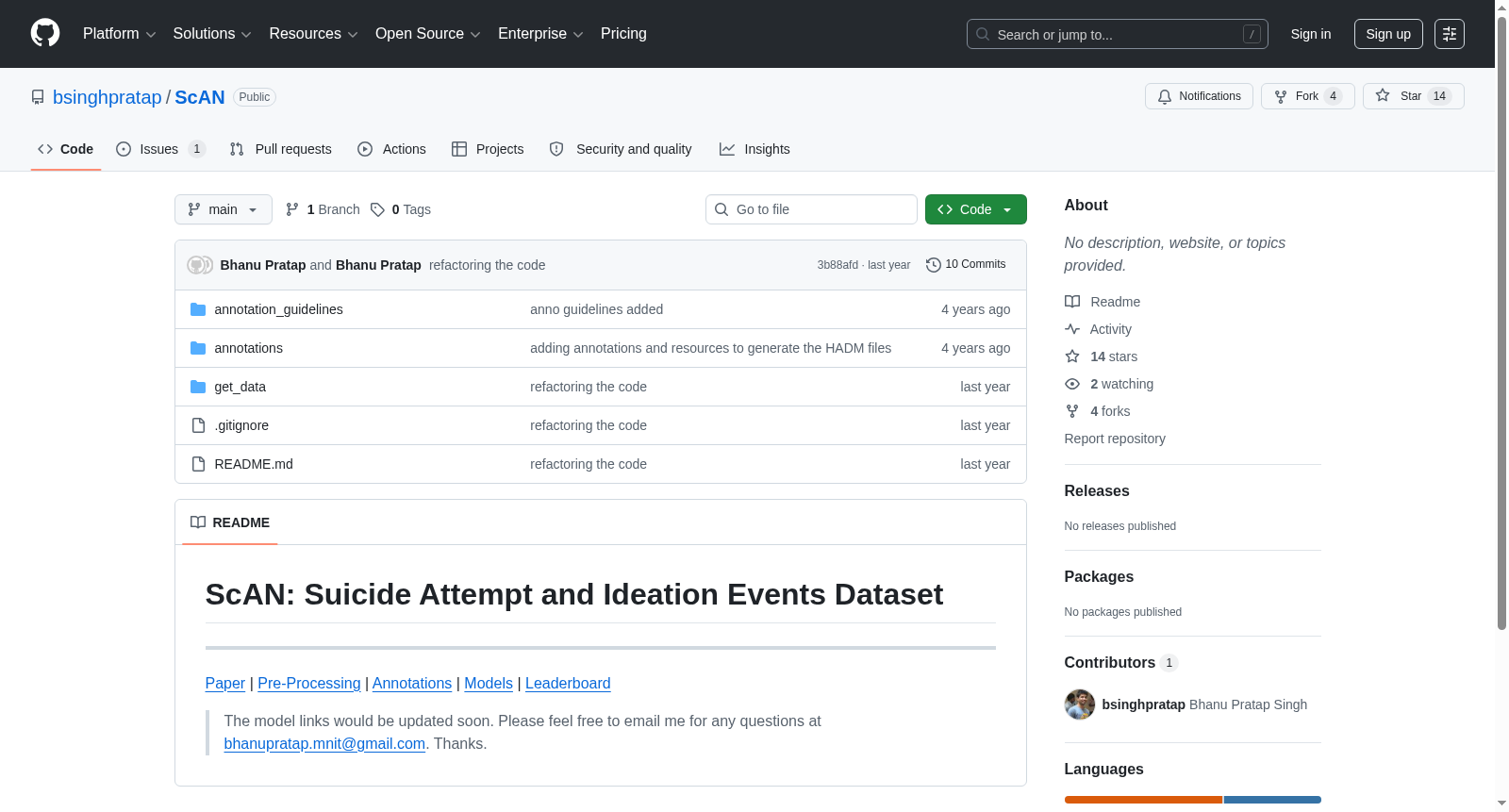Click the tag icon next to 0 Tags
The height and width of the screenshot is (812, 1509).
point(377,209)
